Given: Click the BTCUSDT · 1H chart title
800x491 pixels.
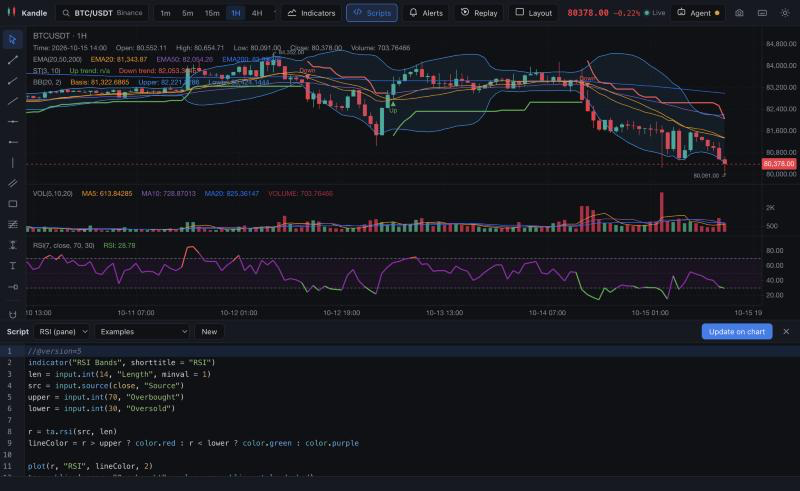Looking at the screenshot, I should click(60, 36).
